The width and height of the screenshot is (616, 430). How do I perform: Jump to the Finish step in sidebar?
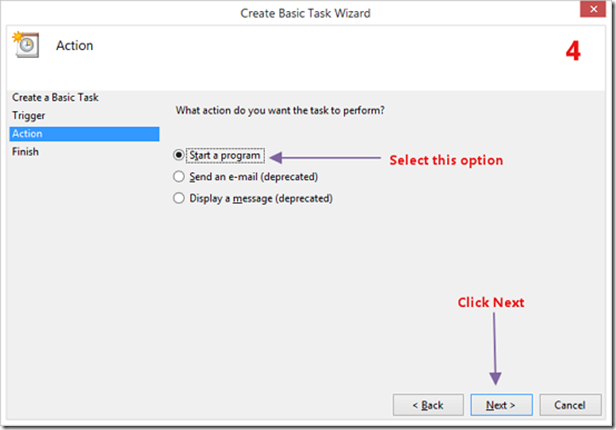coord(26,152)
